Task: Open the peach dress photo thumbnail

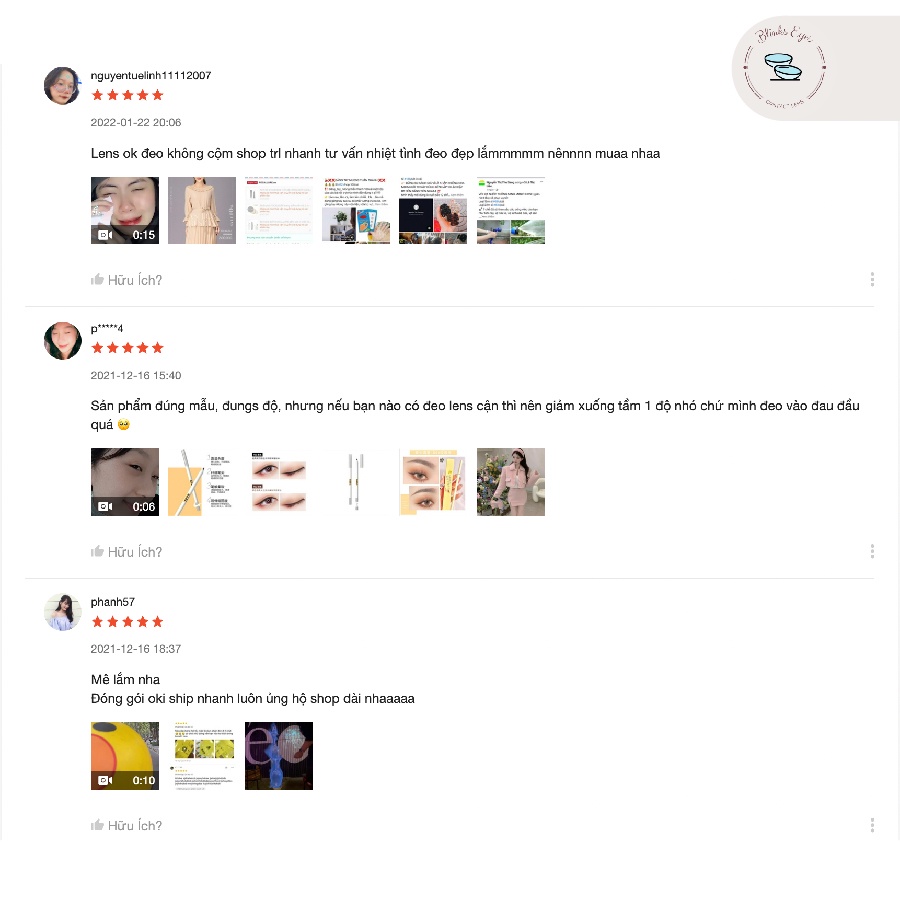Action: pos(202,211)
